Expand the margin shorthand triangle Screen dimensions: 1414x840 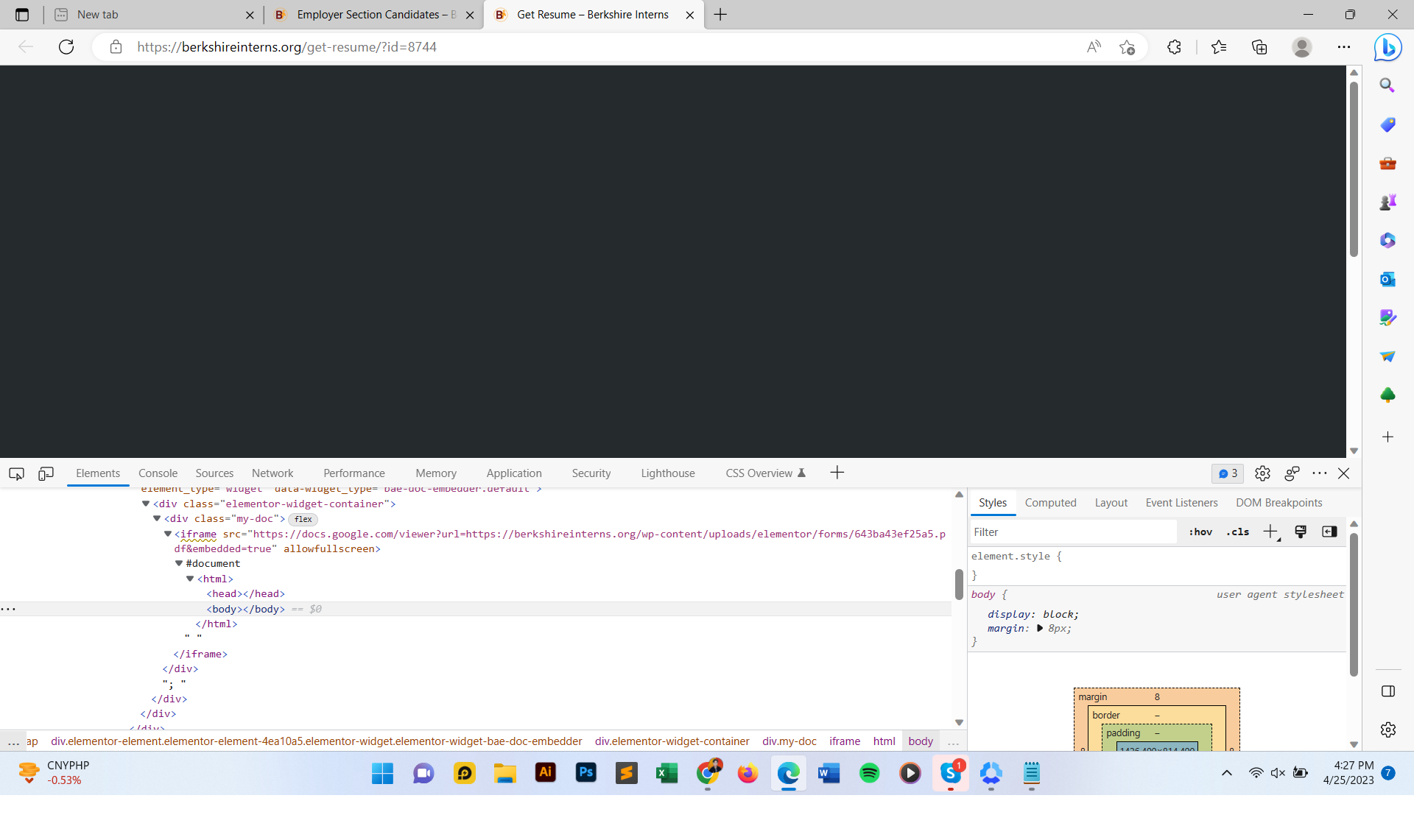1040,628
